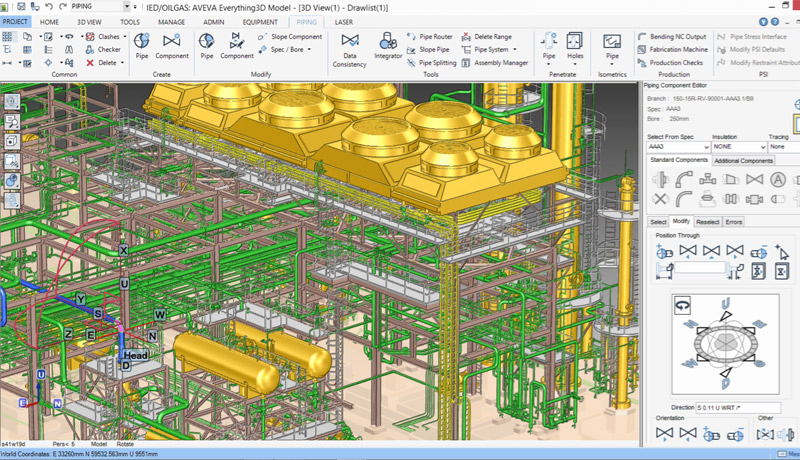Open the 3D VIEW ribbon tab
Viewport: 800px width, 460px height.
coord(89,21)
